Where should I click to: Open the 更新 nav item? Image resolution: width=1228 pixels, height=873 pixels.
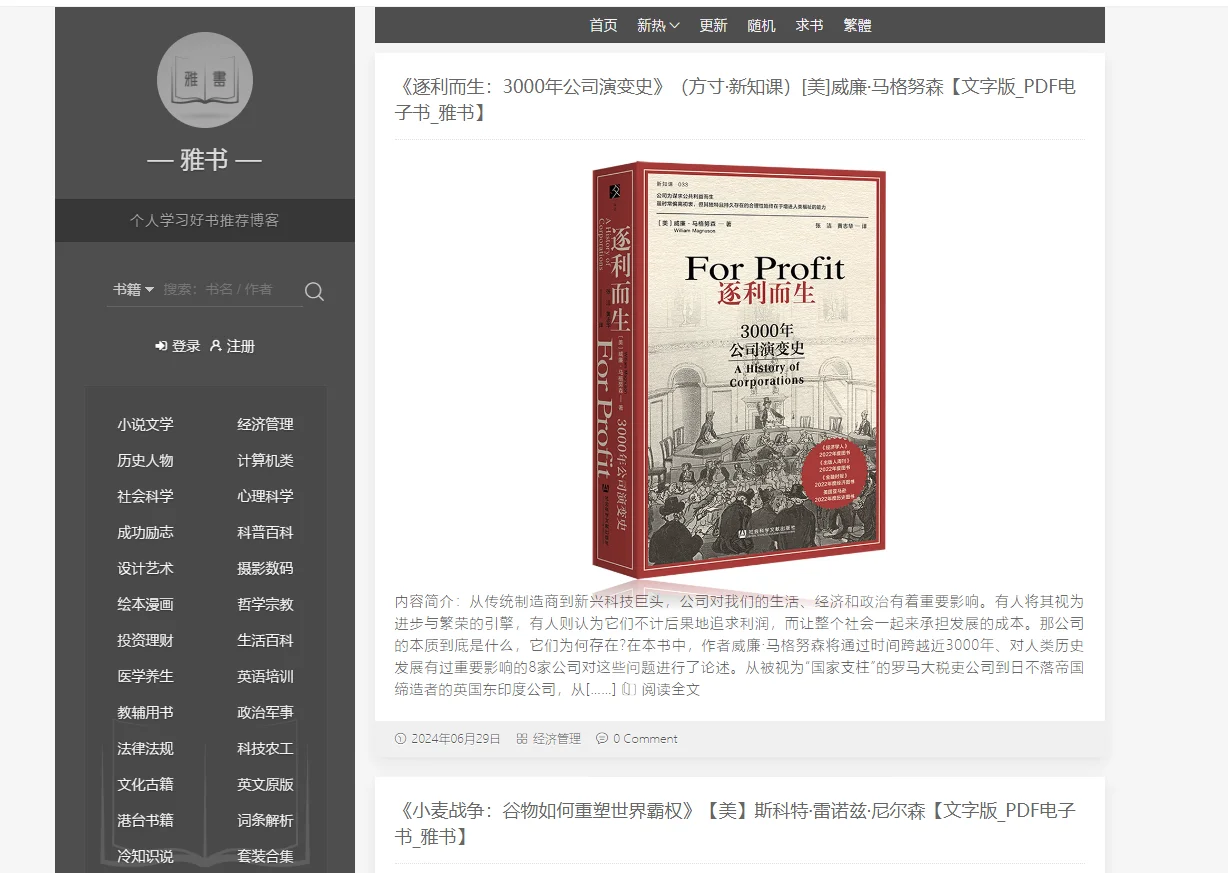tap(713, 26)
